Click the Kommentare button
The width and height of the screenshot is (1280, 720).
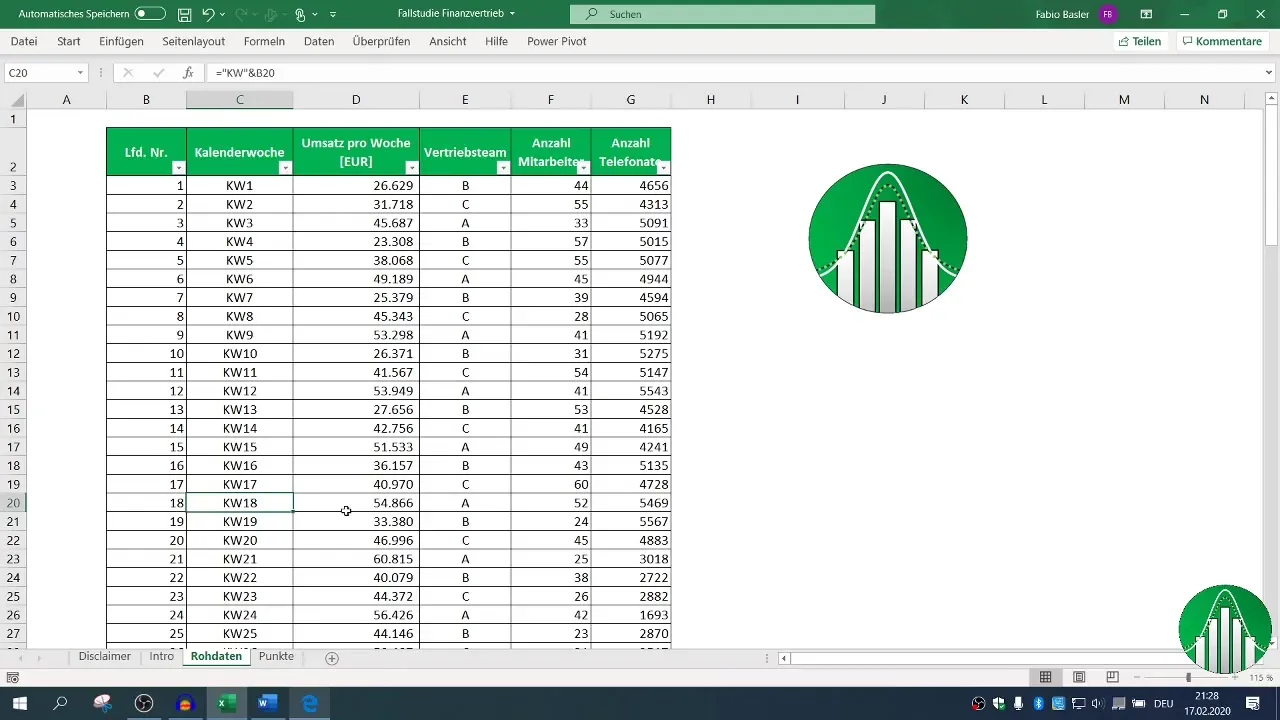pyautogui.click(x=1222, y=41)
